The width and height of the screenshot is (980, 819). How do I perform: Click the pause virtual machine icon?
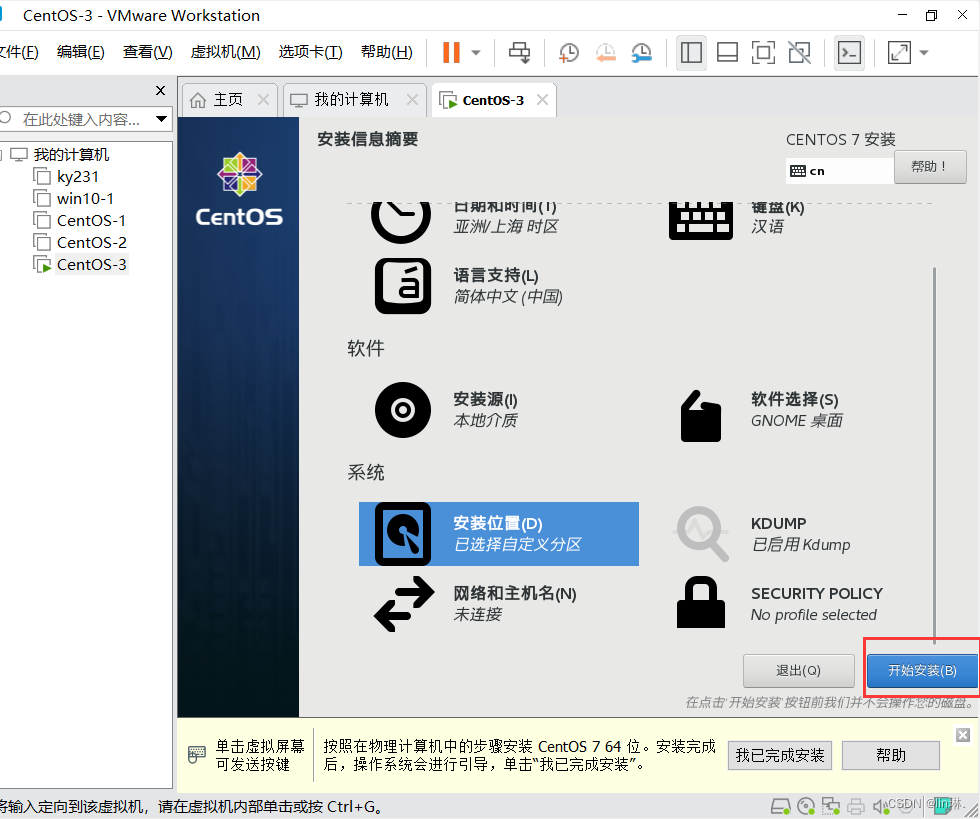click(451, 53)
